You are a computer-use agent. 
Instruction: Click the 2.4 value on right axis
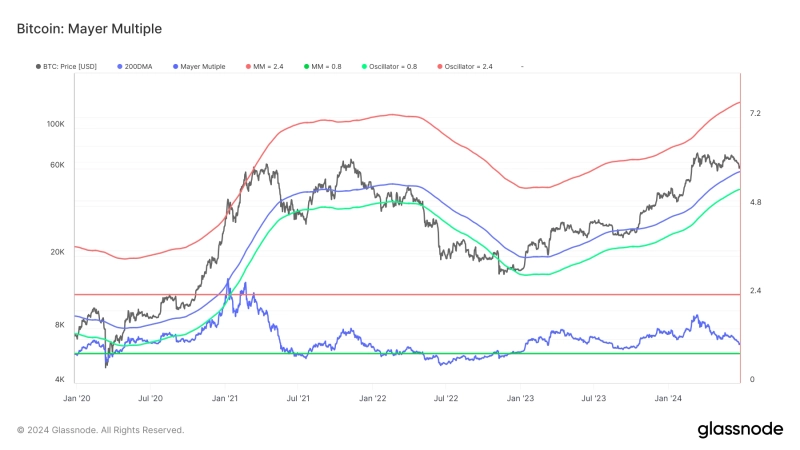pyautogui.click(x=755, y=291)
